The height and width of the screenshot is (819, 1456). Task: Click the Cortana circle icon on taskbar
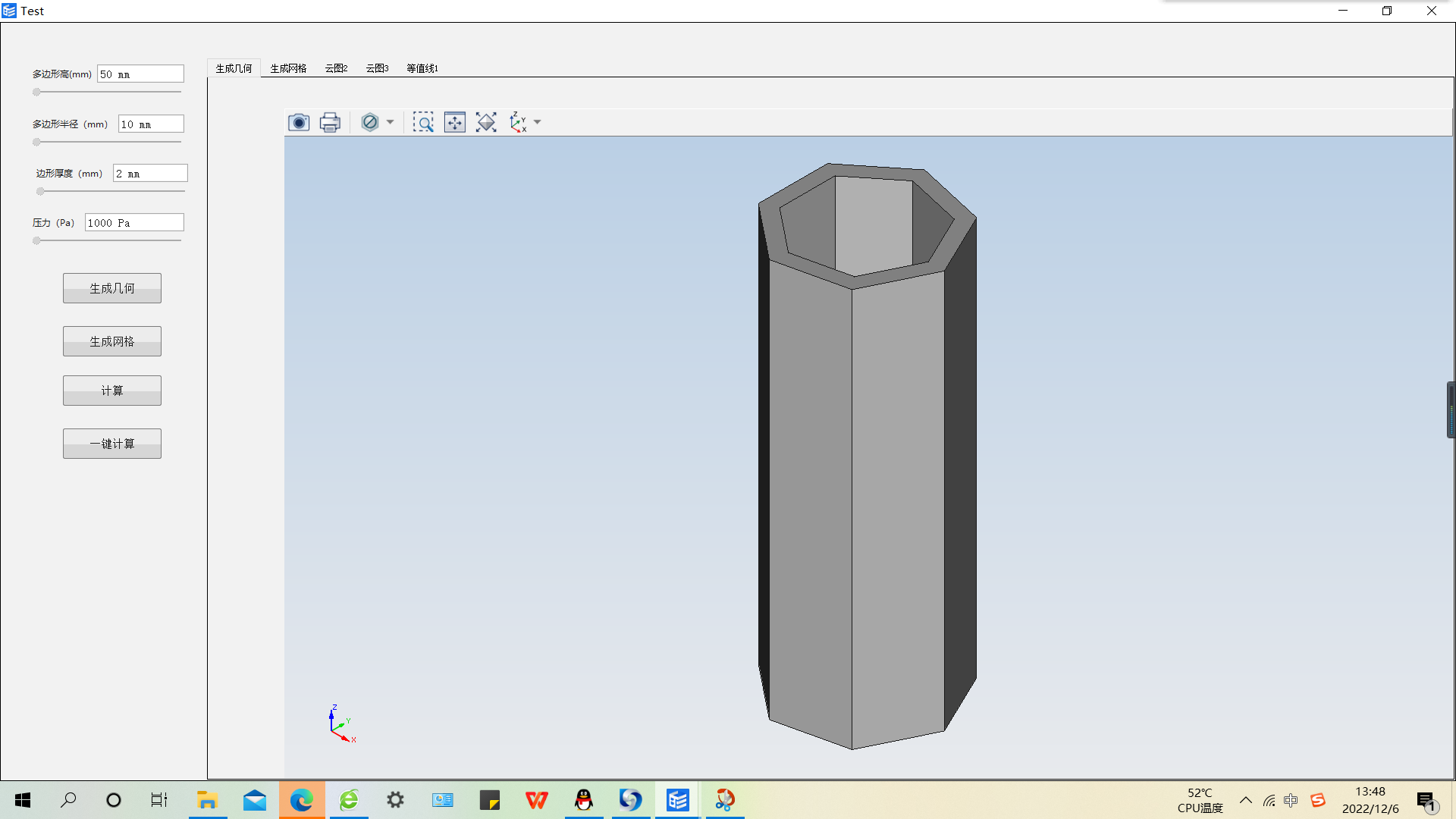pyautogui.click(x=114, y=800)
